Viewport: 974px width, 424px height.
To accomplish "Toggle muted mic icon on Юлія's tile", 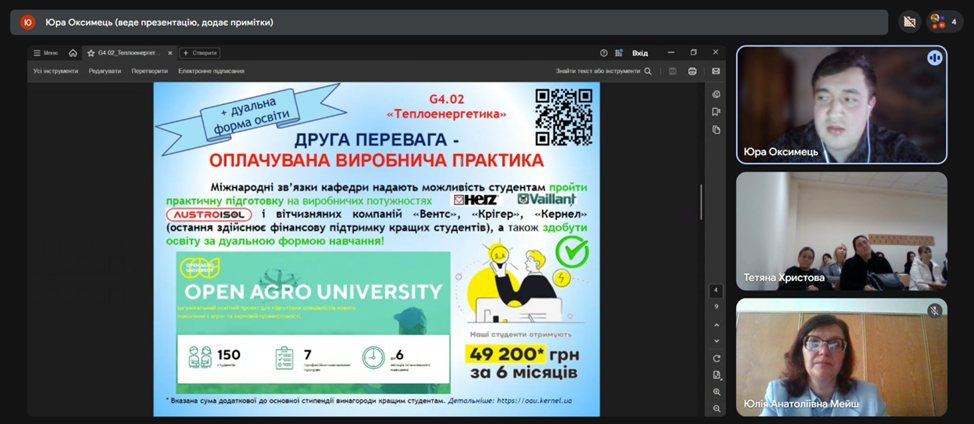I will tap(934, 311).
